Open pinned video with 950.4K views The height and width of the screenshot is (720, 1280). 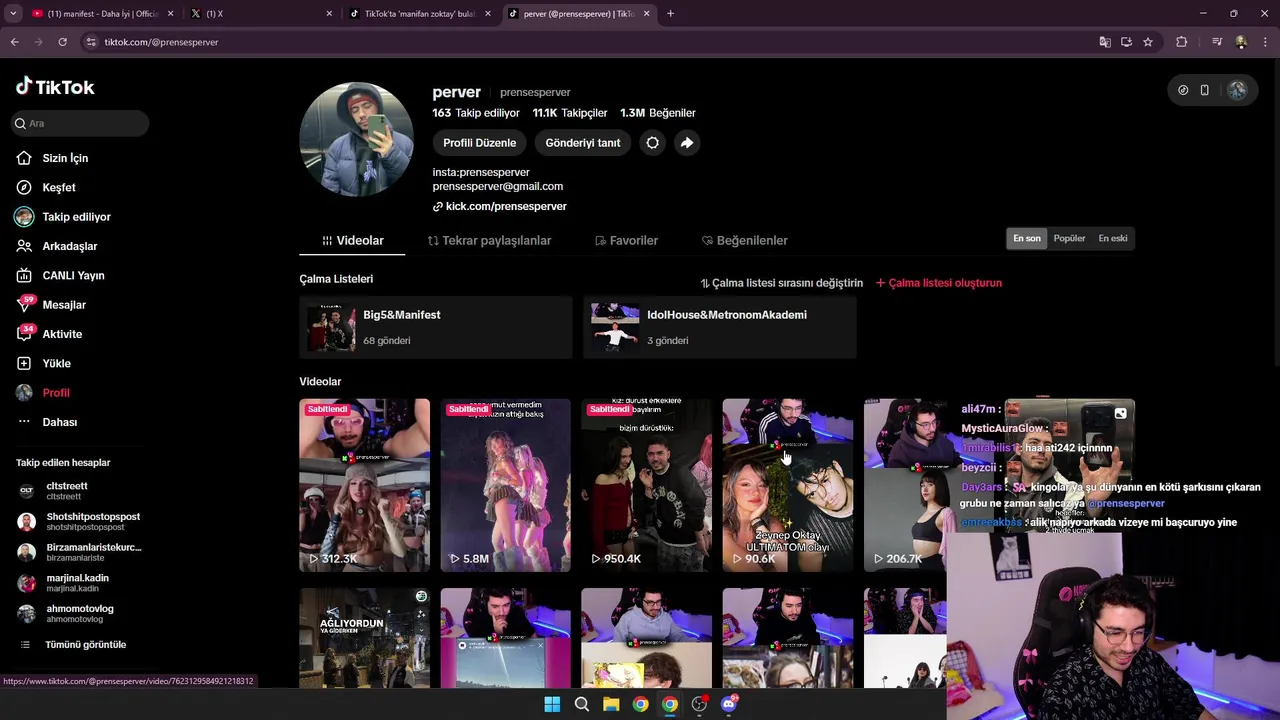point(647,485)
